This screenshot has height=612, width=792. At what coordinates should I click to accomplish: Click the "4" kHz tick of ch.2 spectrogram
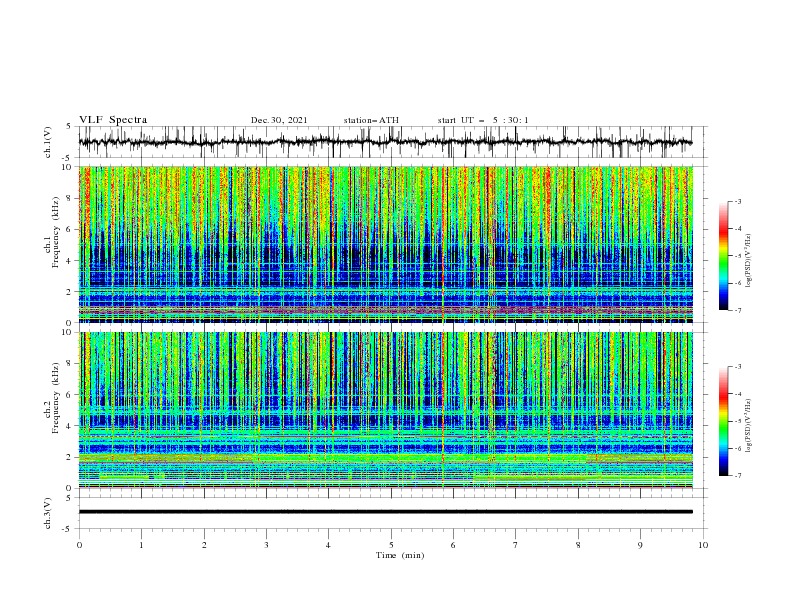point(70,426)
